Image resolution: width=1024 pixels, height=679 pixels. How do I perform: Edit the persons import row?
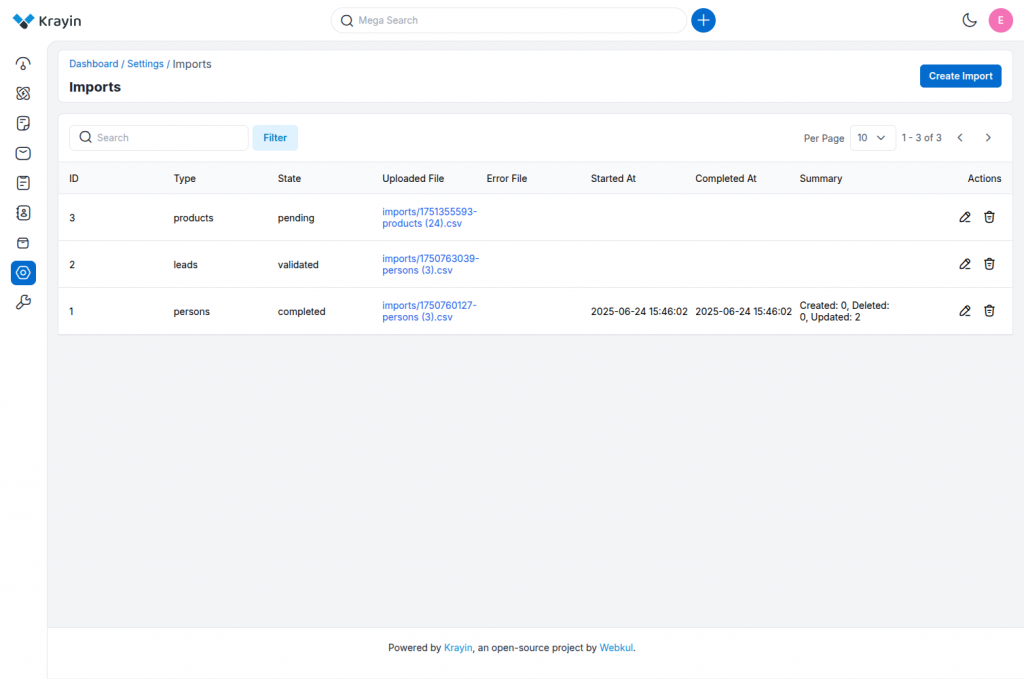(965, 311)
